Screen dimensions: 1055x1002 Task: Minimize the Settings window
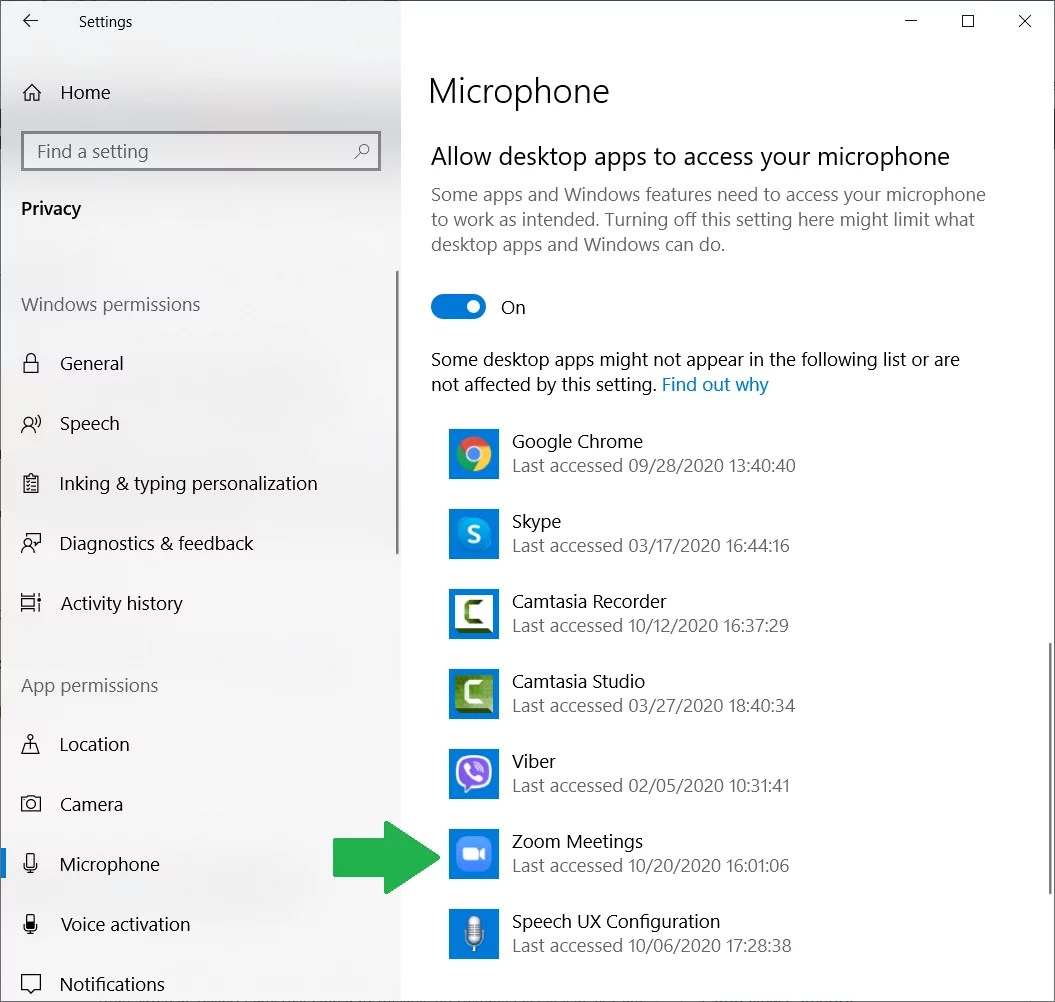pyautogui.click(x=911, y=21)
